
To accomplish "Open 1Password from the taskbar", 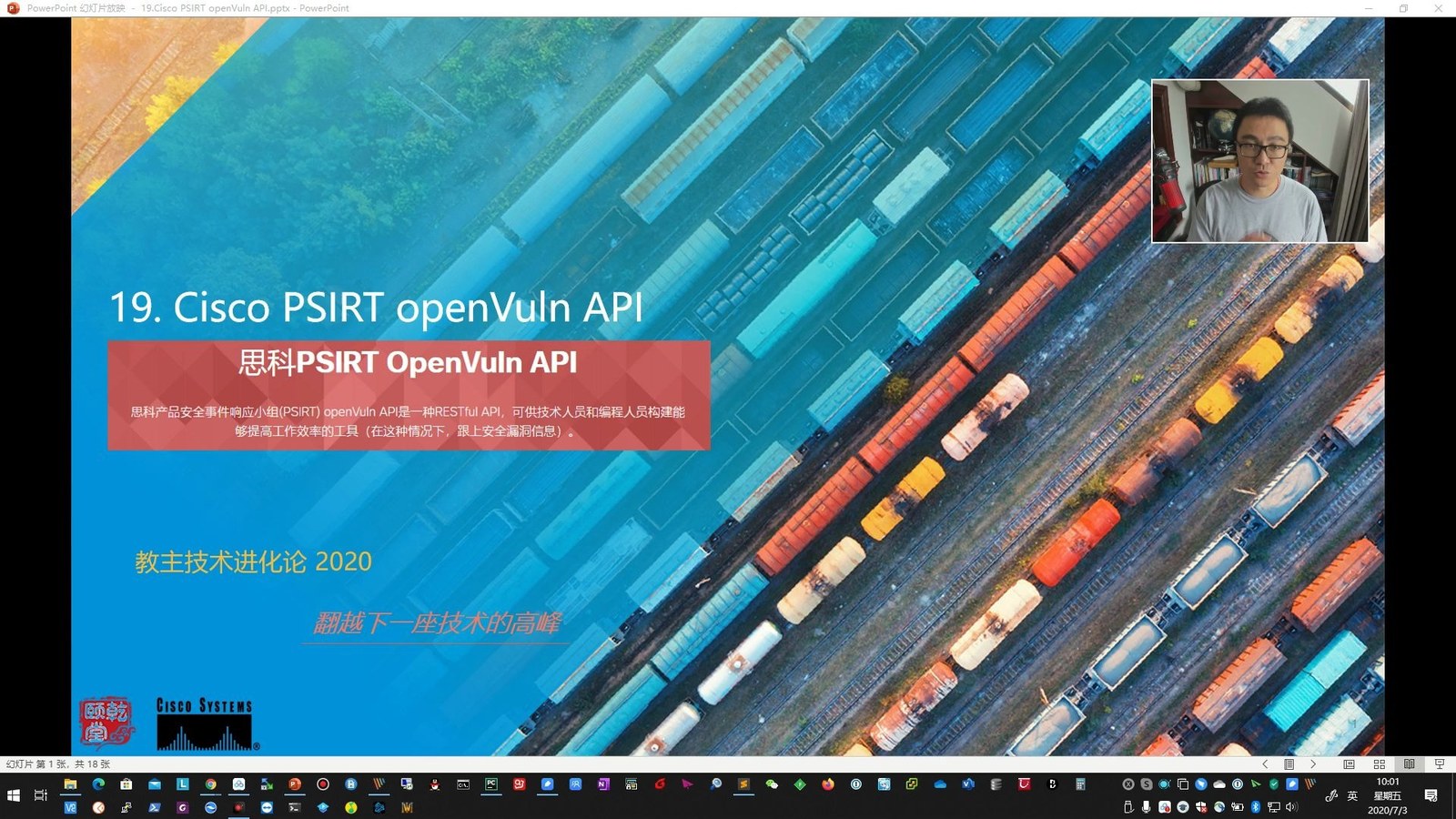I will click(856, 784).
